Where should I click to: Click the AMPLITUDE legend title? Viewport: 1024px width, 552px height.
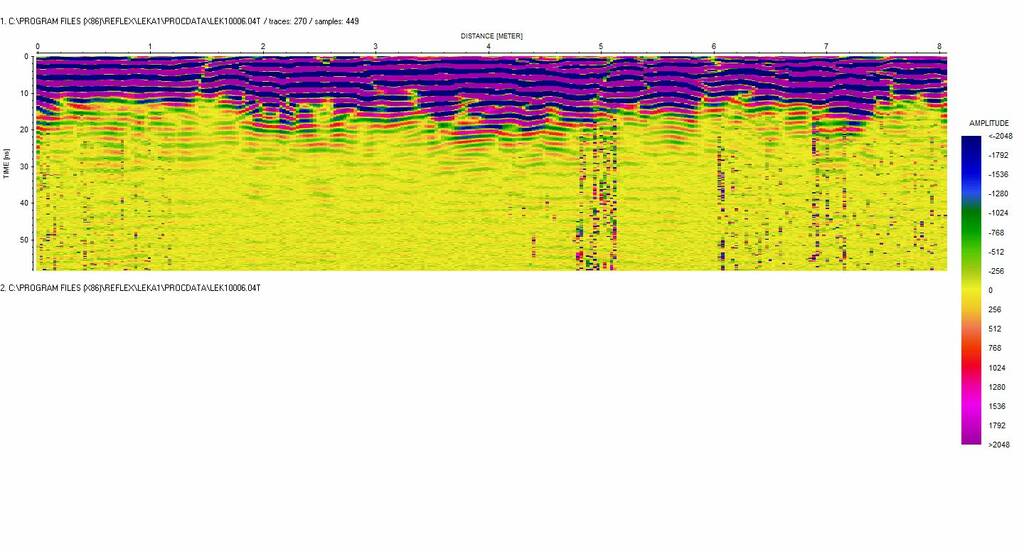988,123
